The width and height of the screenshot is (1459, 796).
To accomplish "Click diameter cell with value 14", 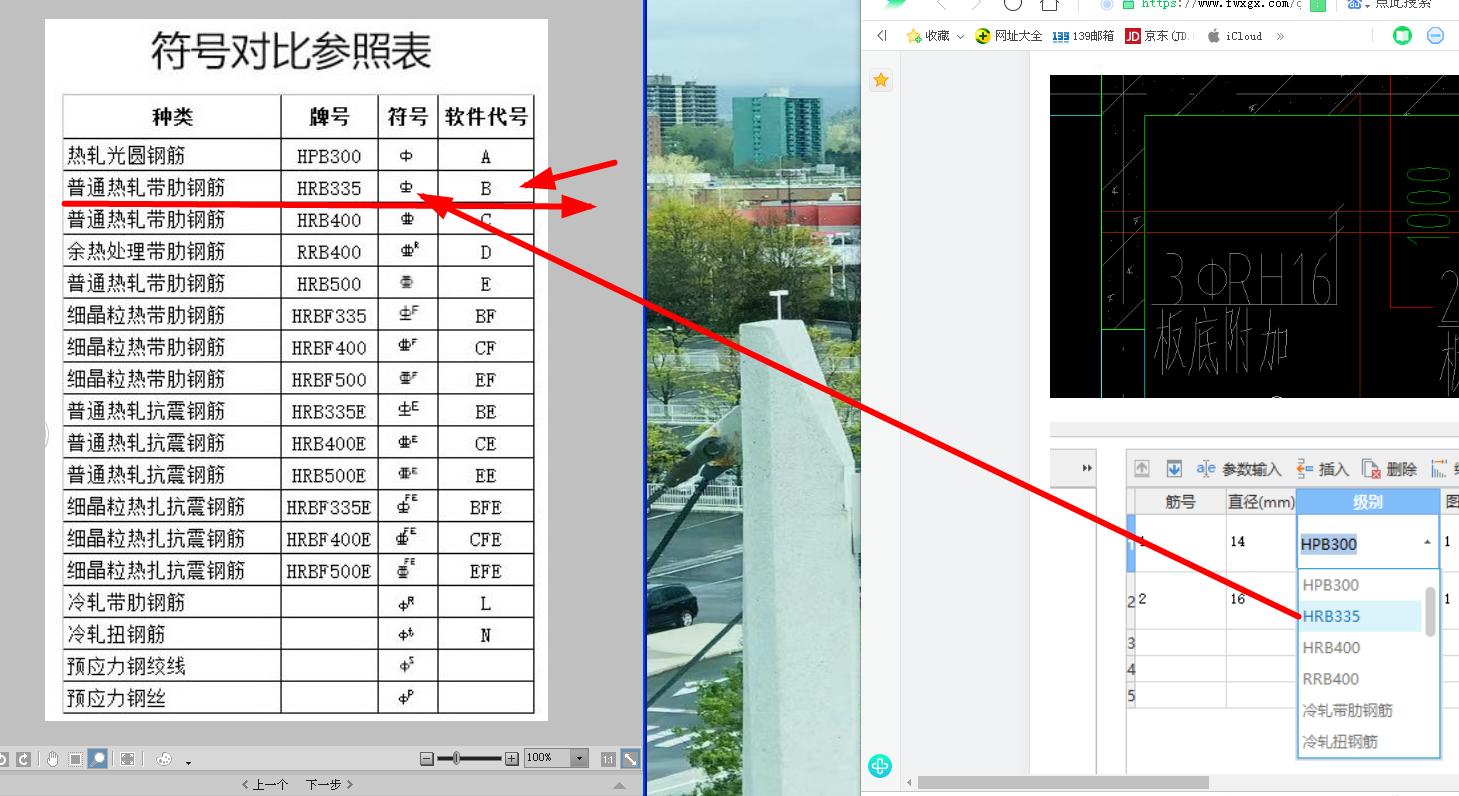I will coord(1261,542).
